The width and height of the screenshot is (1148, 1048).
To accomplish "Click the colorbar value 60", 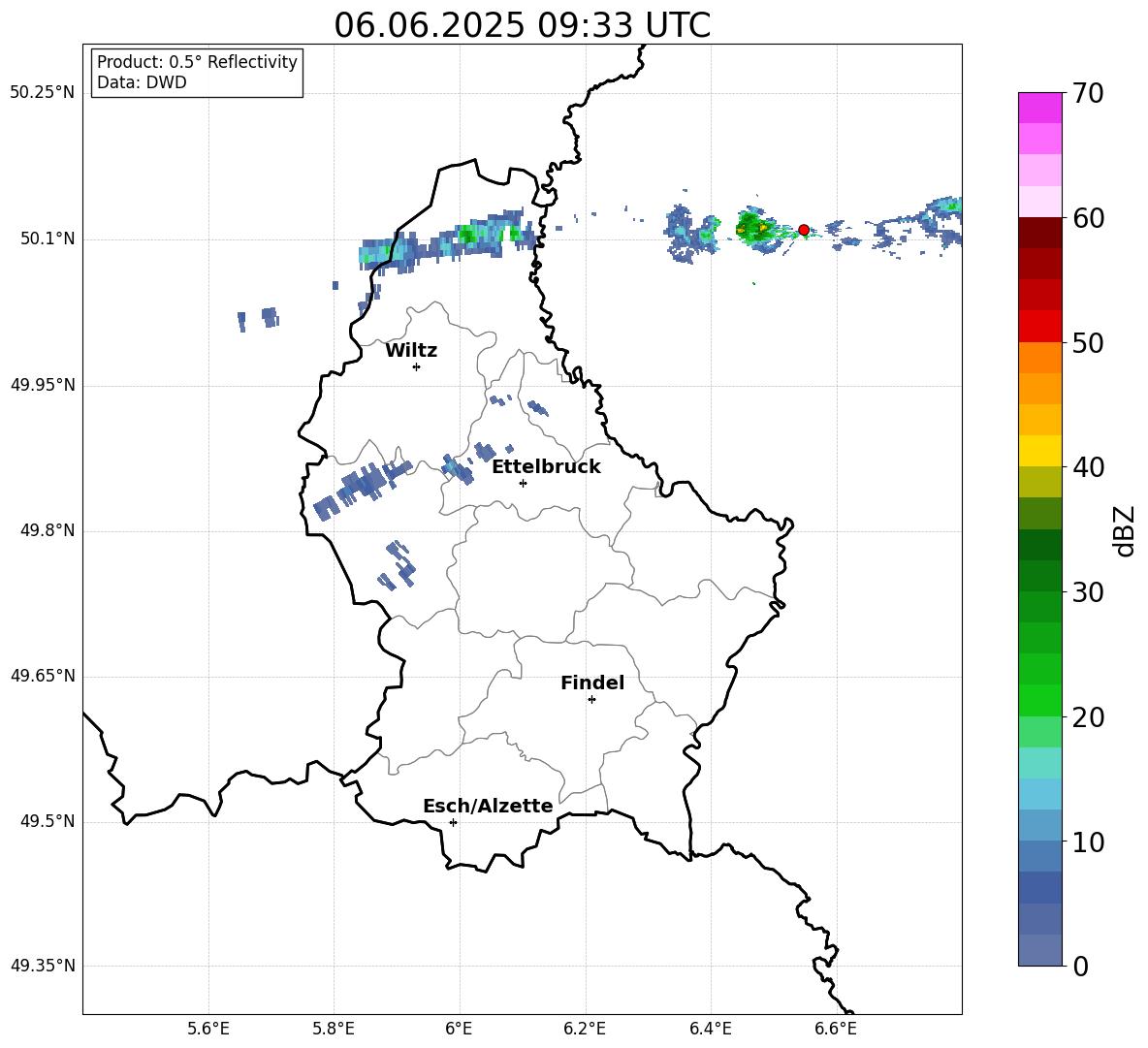I will [1088, 218].
